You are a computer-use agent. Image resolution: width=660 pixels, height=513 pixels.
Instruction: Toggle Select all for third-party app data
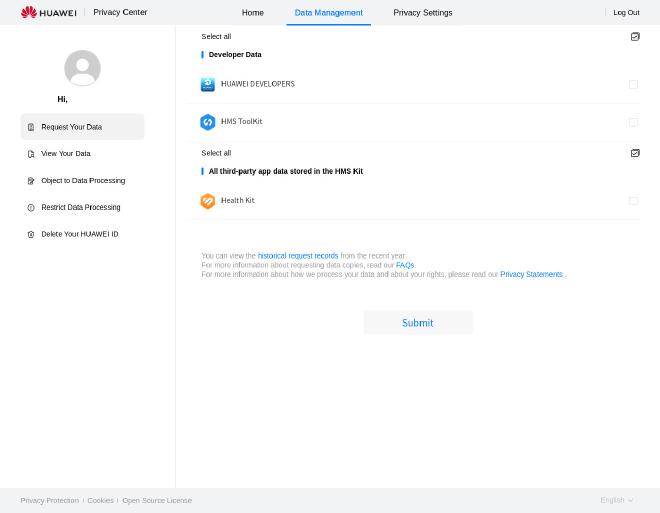tap(635, 153)
